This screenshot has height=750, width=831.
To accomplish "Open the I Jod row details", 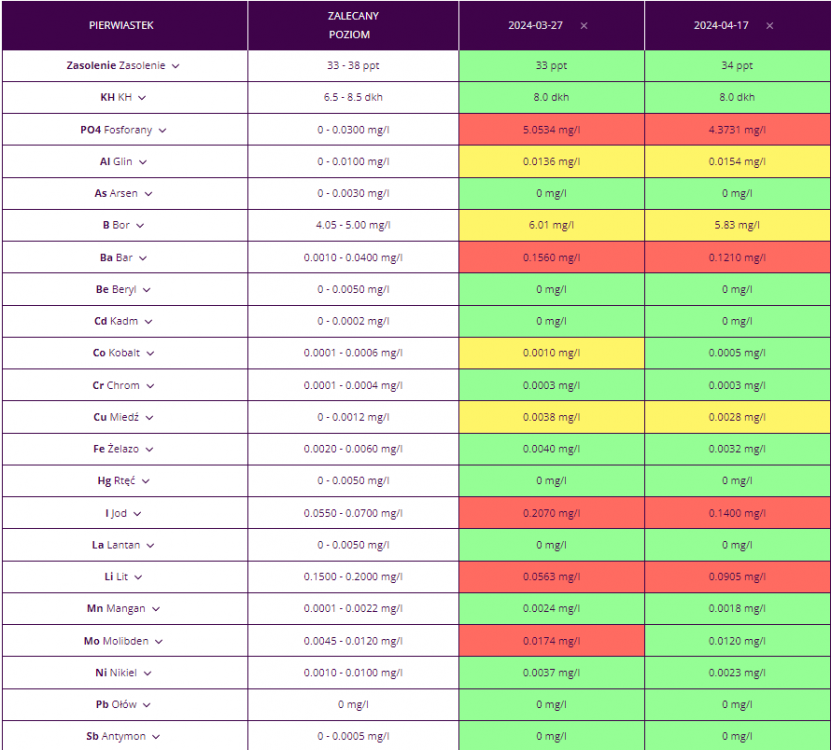I will click(137, 514).
